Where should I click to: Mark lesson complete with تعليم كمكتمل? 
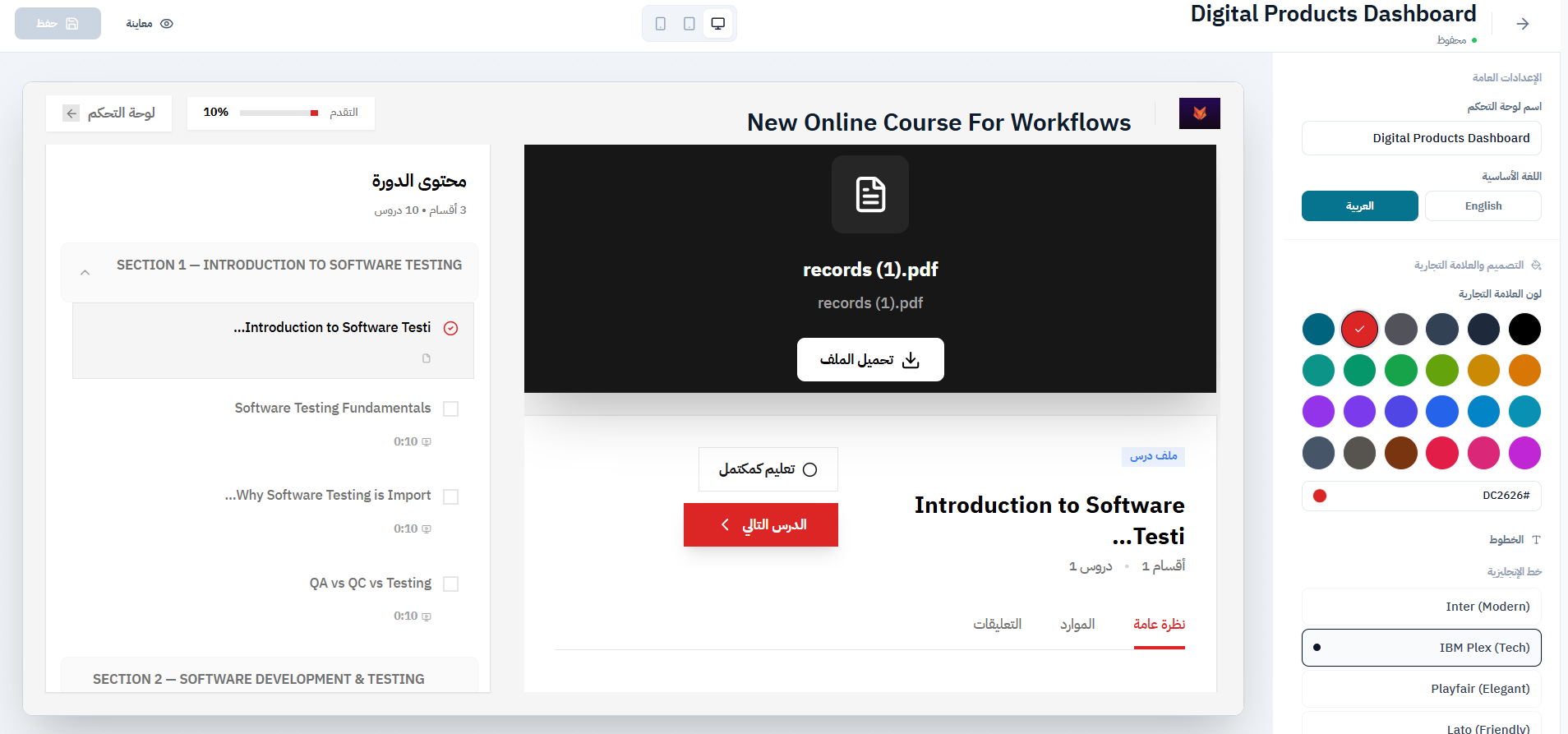coord(768,469)
